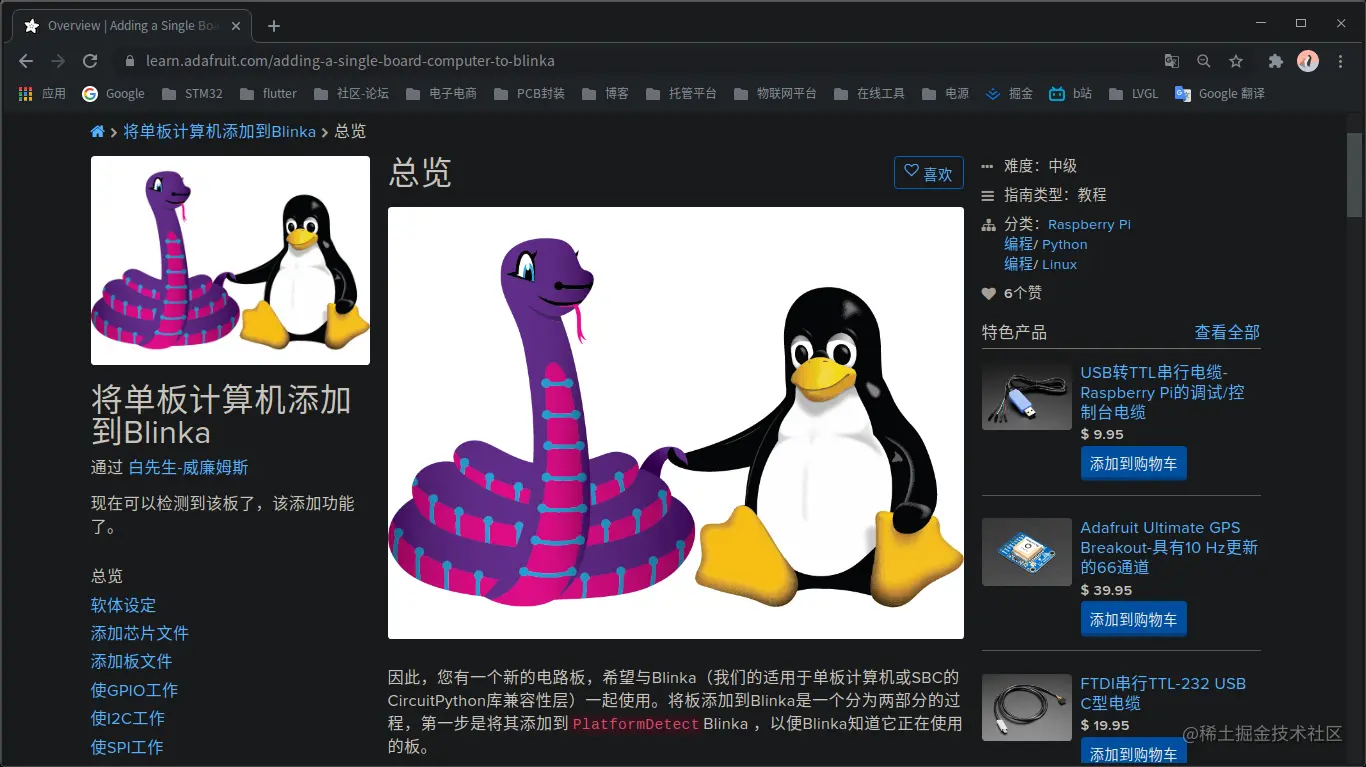Open the 物联网平台 bookmark folder
1366x767 pixels.
[775, 93]
